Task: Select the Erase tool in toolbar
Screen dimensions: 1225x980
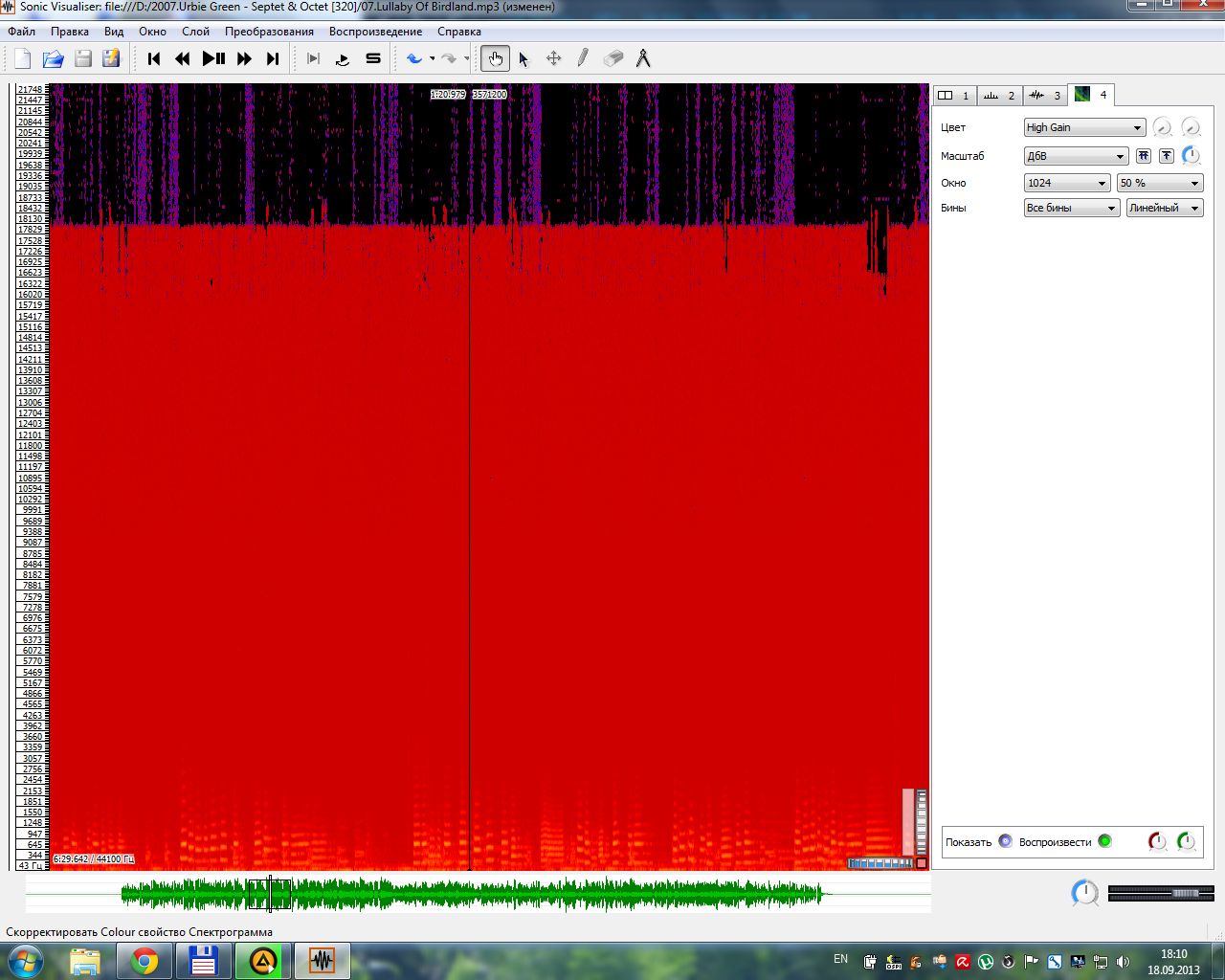Action: click(613, 59)
